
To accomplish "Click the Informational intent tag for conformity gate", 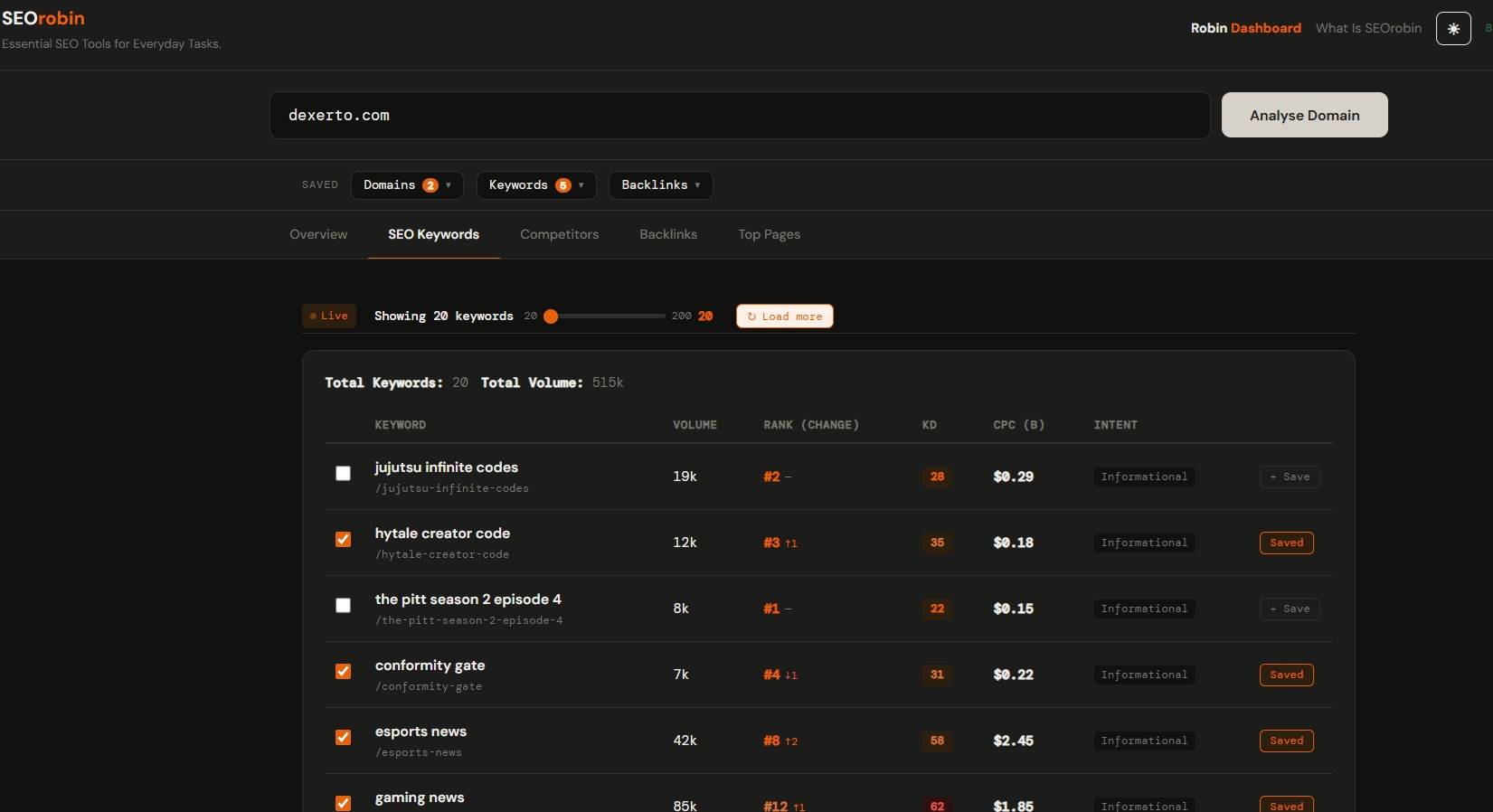I will point(1144,675).
